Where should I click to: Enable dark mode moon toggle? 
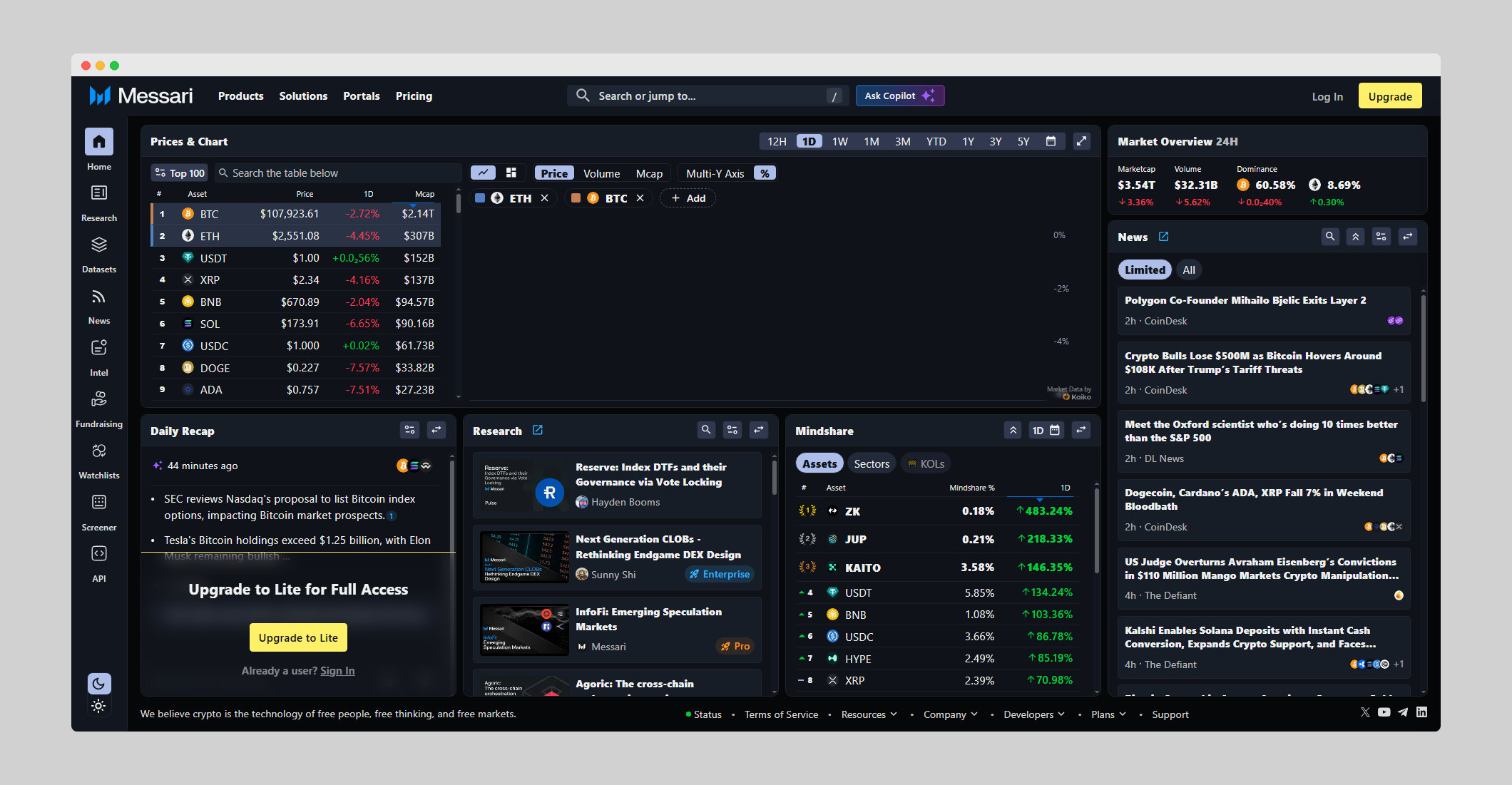click(x=99, y=684)
